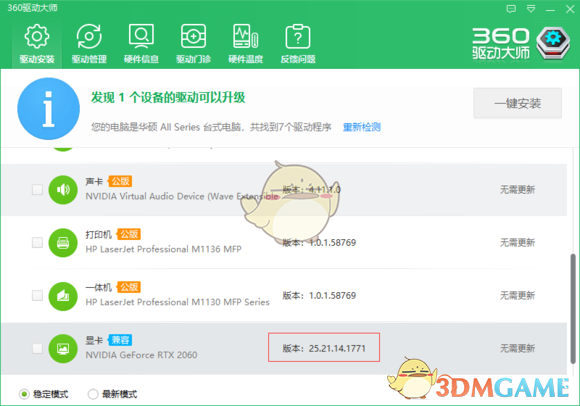Click the 重新检测 link
This screenshot has height=406, width=580.
click(x=361, y=127)
